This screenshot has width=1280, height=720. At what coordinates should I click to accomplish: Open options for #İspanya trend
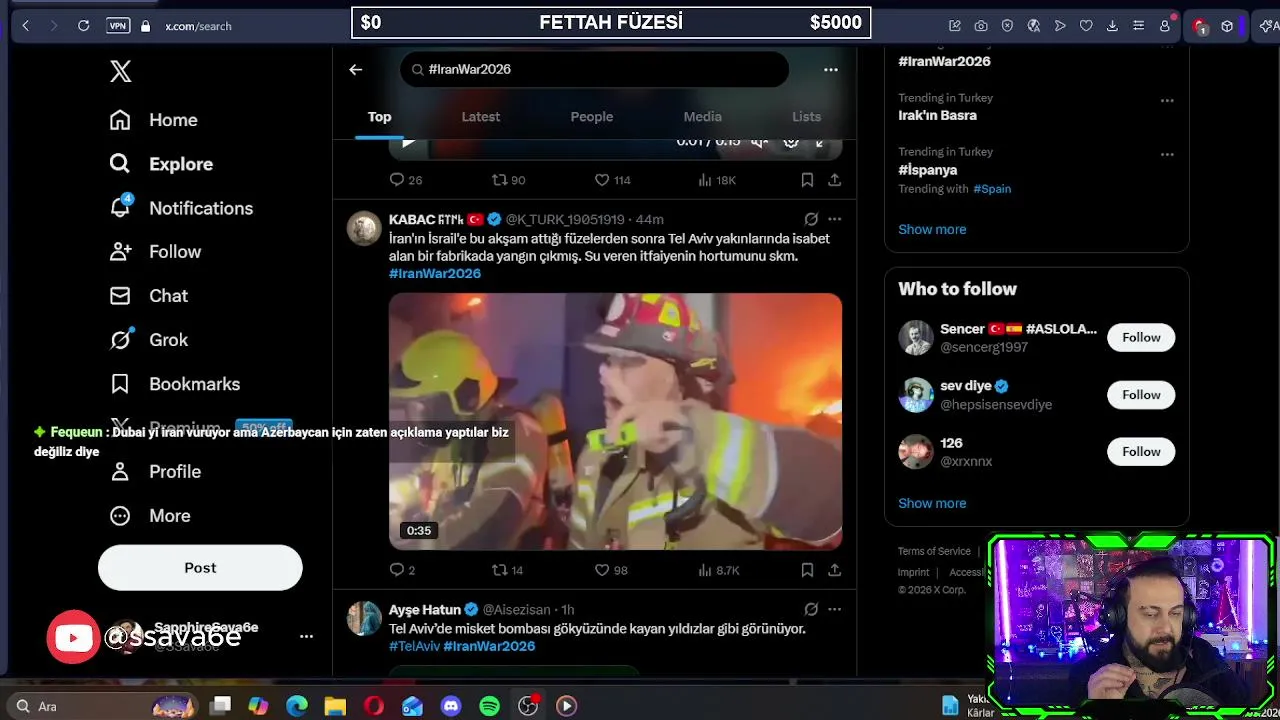pyautogui.click(x=1167, y=154)
